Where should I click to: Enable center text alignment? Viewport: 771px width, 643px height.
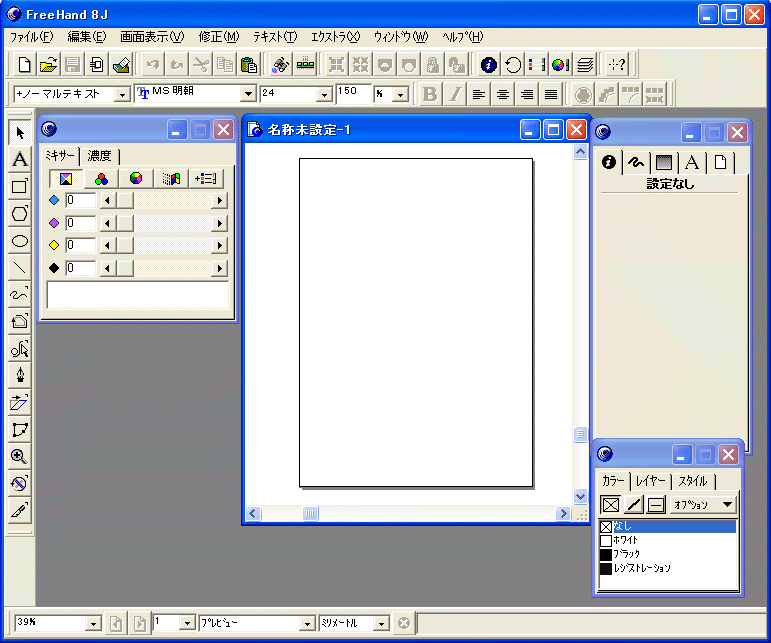pyautogui.click(x=503, y=95)
